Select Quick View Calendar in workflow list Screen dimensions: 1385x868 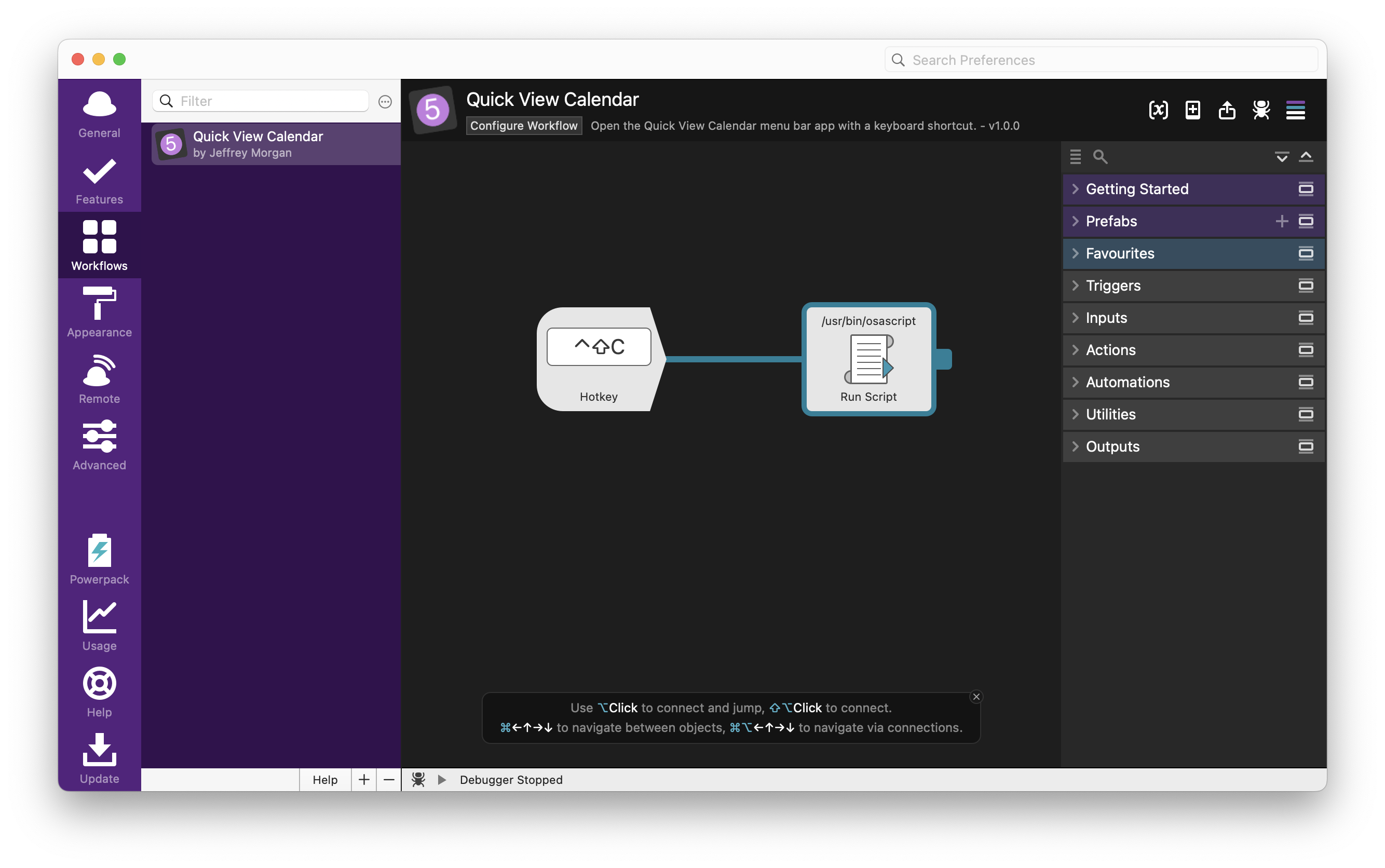(x=276, y=144)
